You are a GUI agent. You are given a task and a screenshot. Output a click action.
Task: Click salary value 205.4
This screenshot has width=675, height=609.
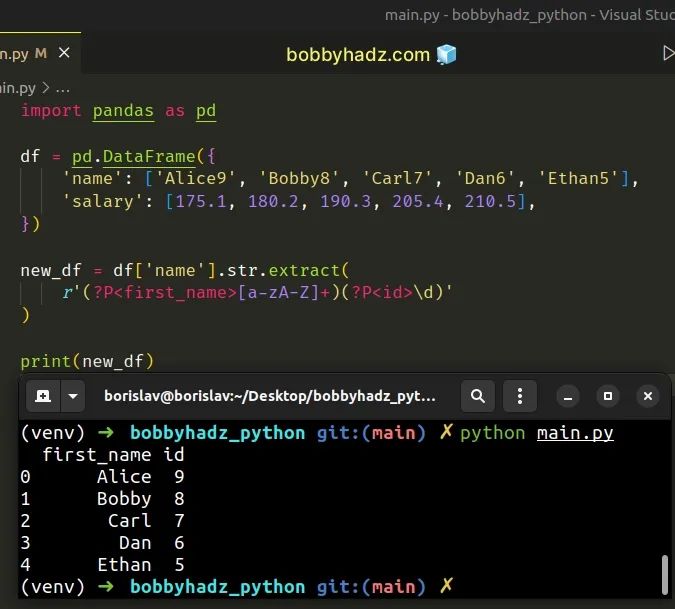point(418,201)
